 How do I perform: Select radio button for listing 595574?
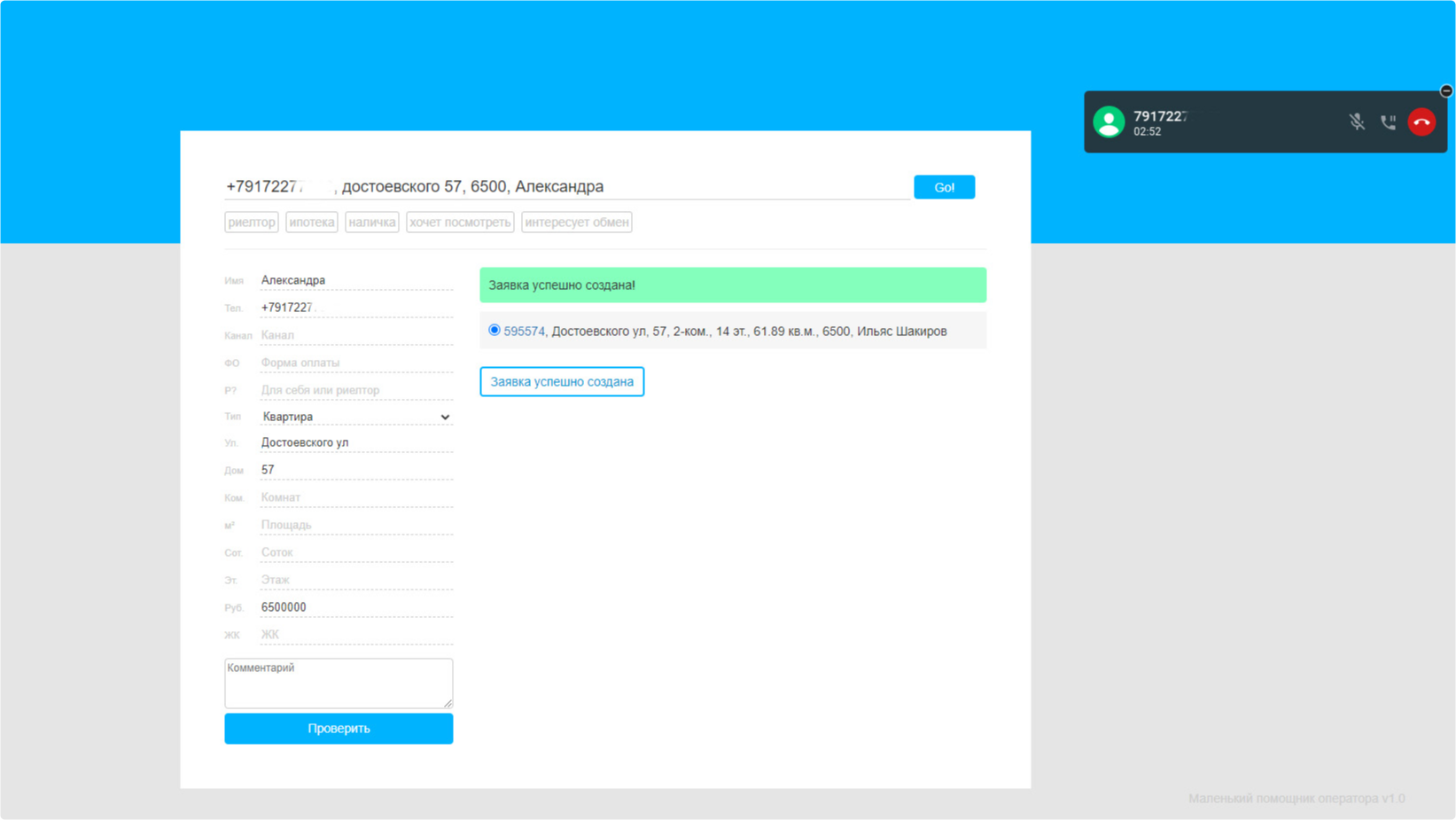494,330
